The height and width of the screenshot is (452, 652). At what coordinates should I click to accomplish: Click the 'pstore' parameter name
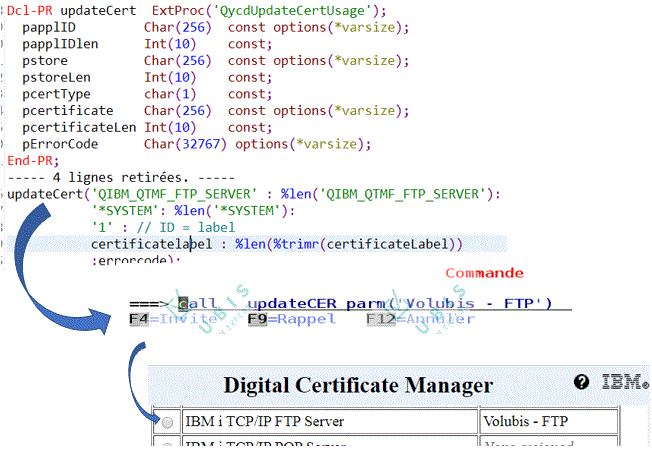tap(45, 61)
